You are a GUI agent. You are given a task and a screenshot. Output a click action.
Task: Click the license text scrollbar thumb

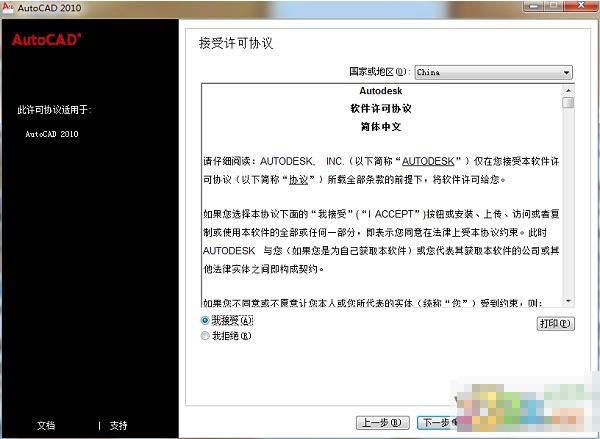click(567, 102)
